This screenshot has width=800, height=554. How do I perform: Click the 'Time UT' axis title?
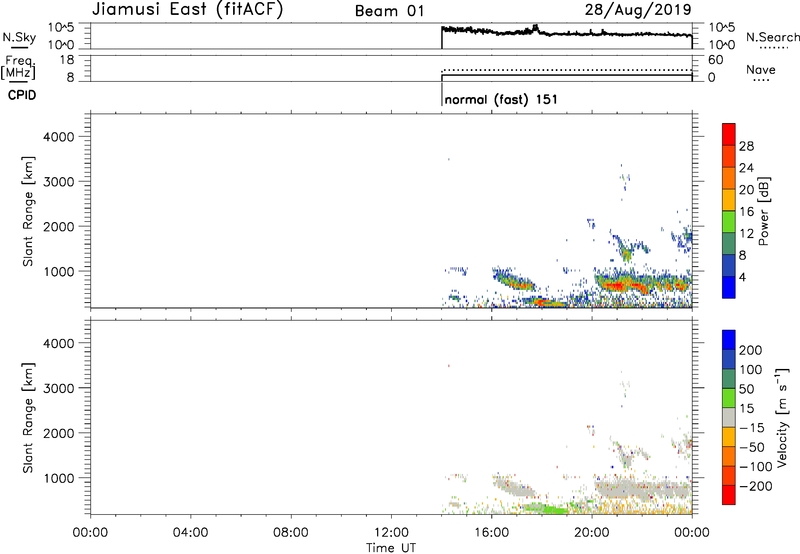[x=391, y=548]
